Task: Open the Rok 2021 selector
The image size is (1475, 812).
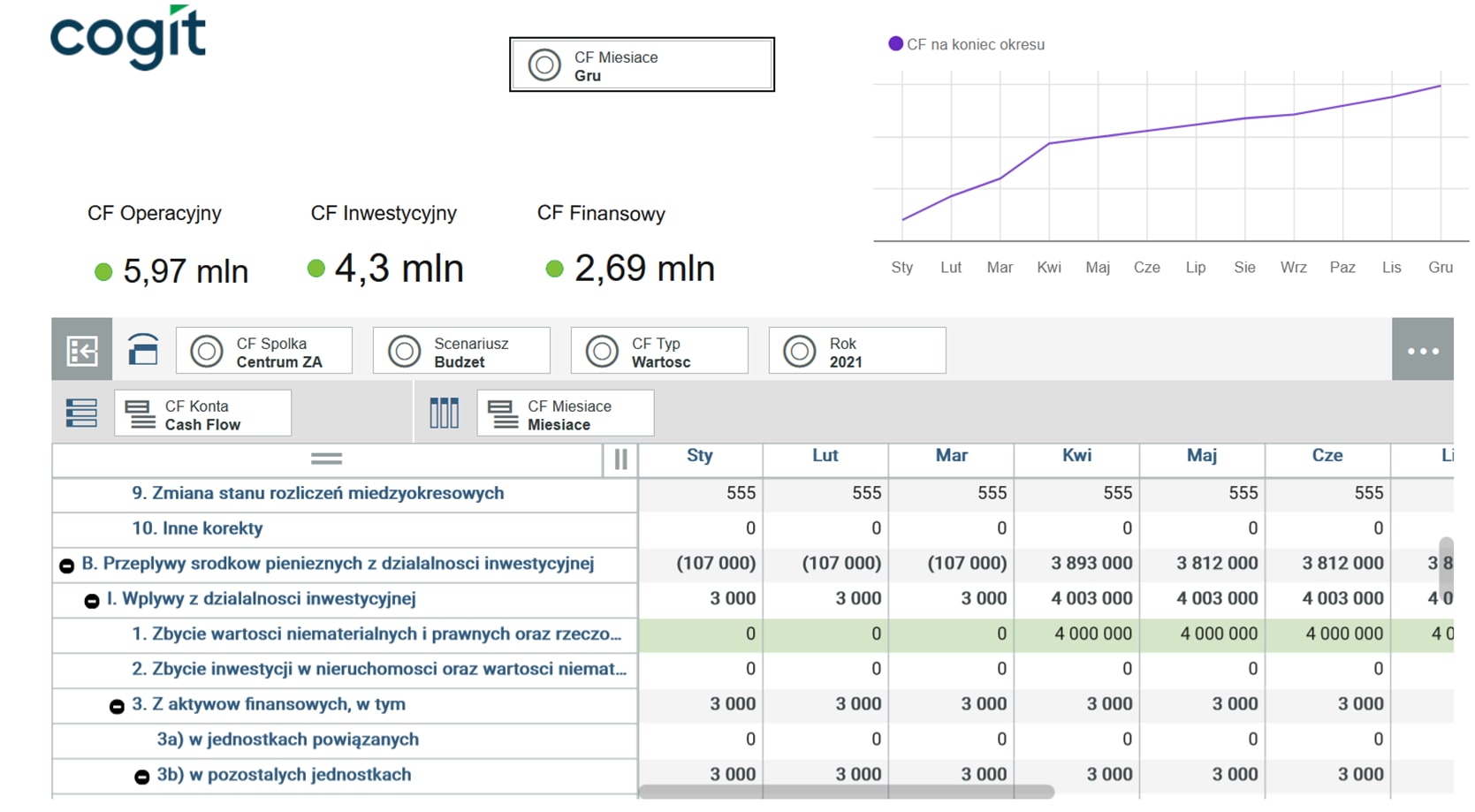Action: (x=857, y=351)
